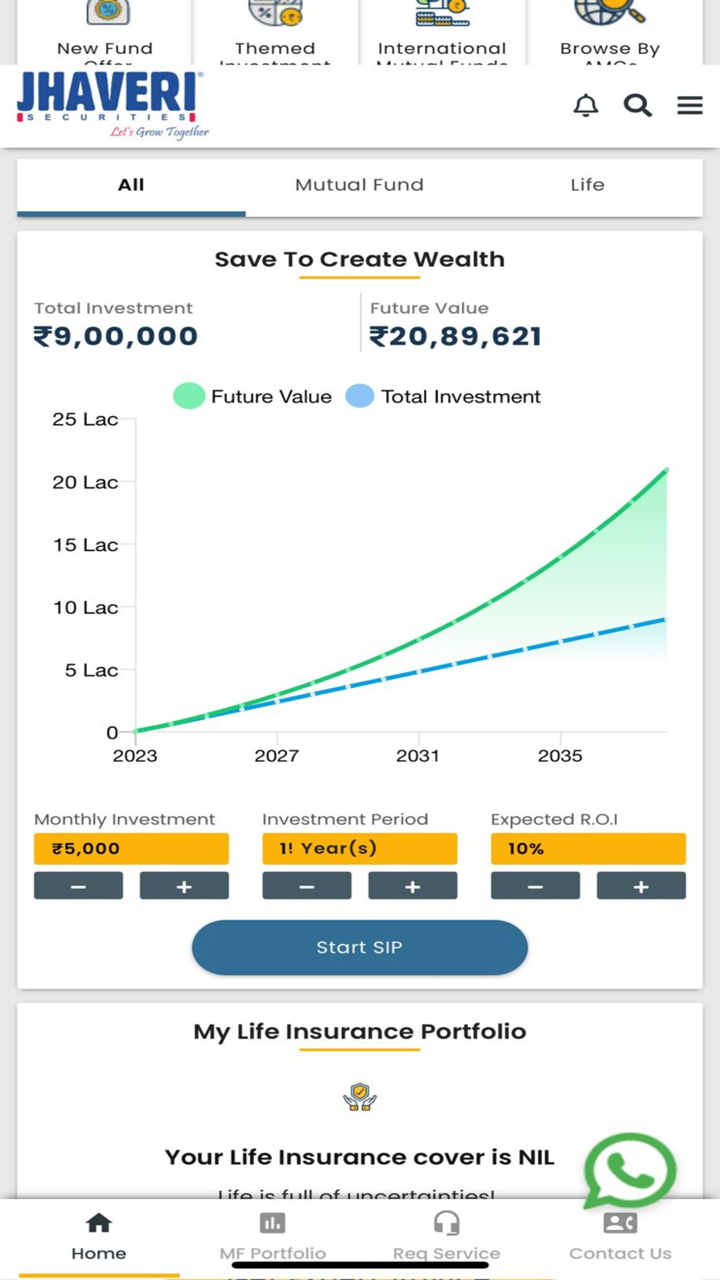The width and height of the screenshot is (720, 1280).
Task: Open the notifications bell icon
Action: [586, 105]
